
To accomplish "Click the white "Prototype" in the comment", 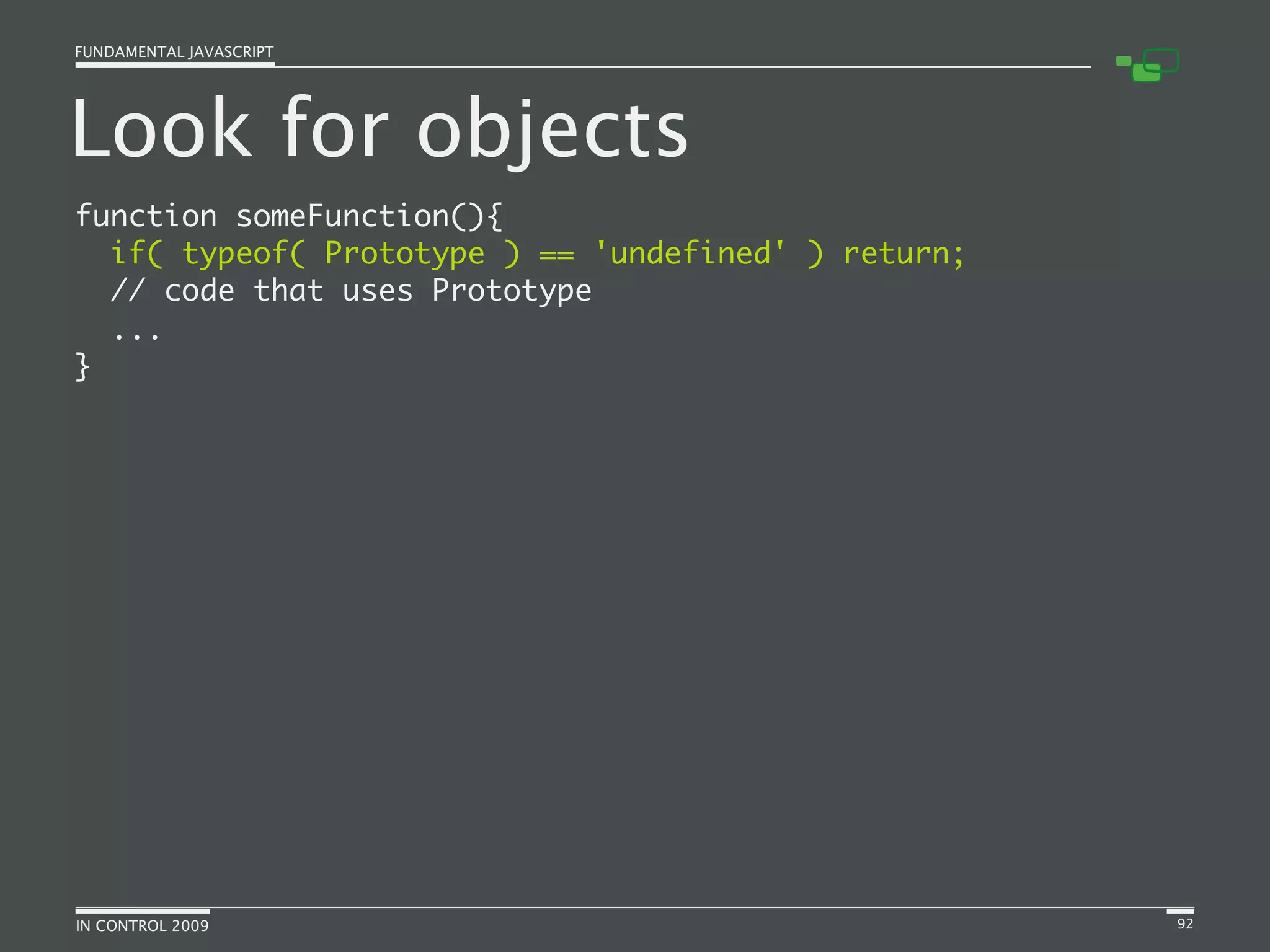I will [512, 291].
